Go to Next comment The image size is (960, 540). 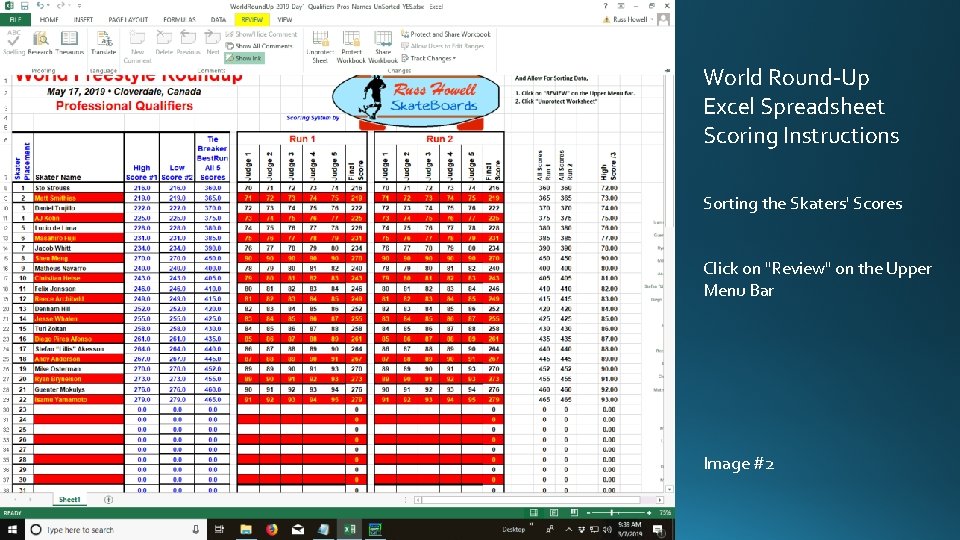coord(212,43)
